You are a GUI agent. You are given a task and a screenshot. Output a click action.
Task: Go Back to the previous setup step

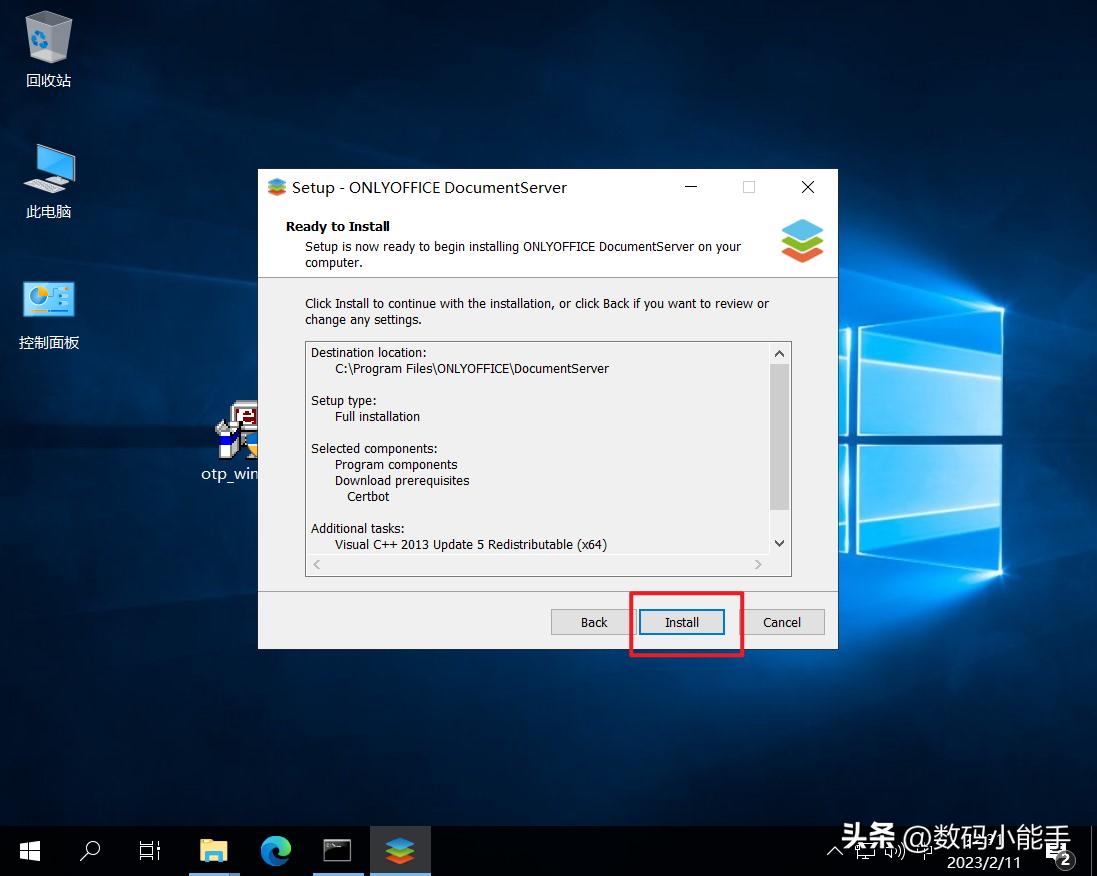(594, 622)
